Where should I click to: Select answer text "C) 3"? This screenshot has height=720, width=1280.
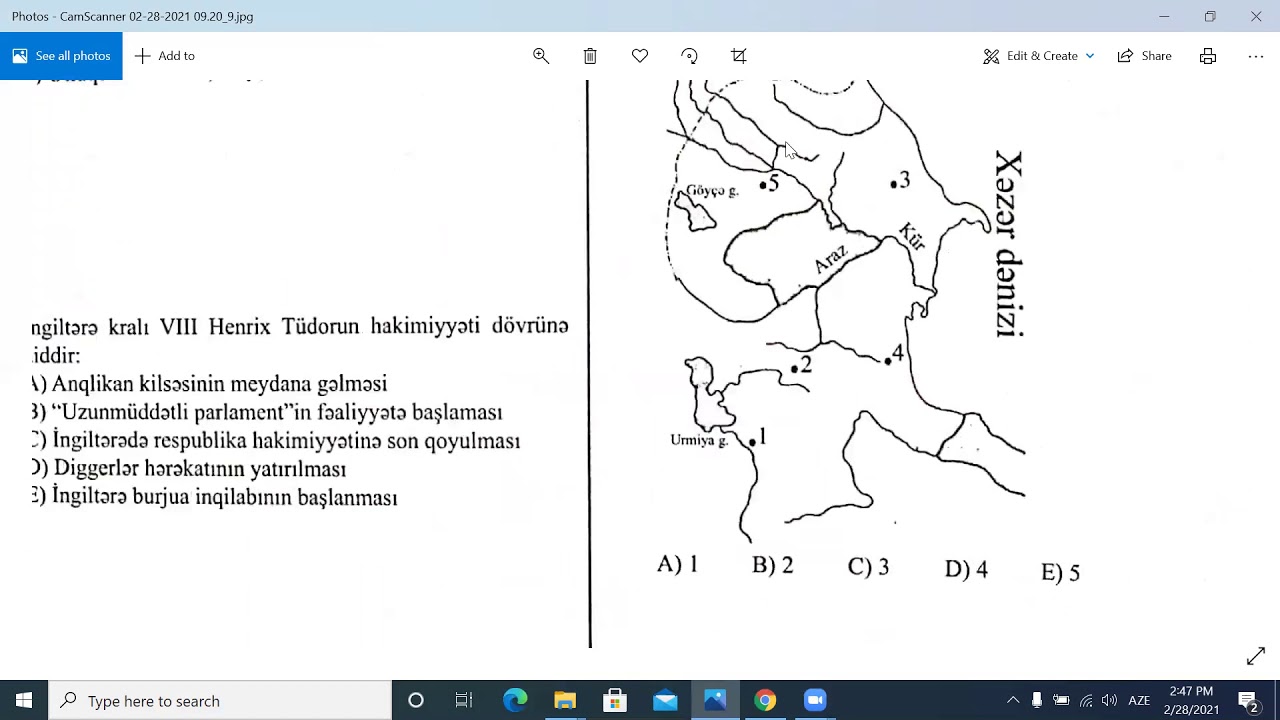click(x=868, y=567)
